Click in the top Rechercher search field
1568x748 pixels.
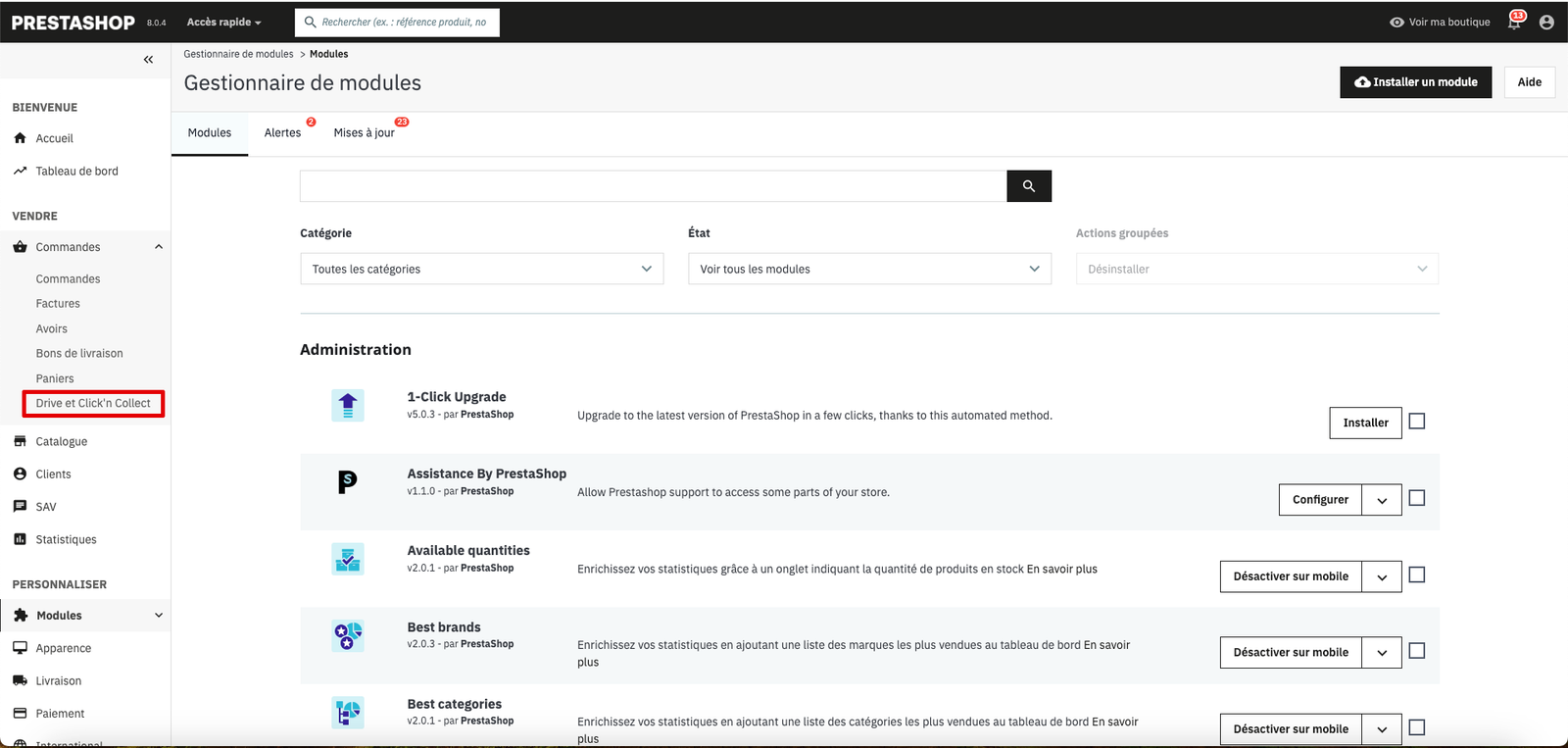(x=397, y=23)
